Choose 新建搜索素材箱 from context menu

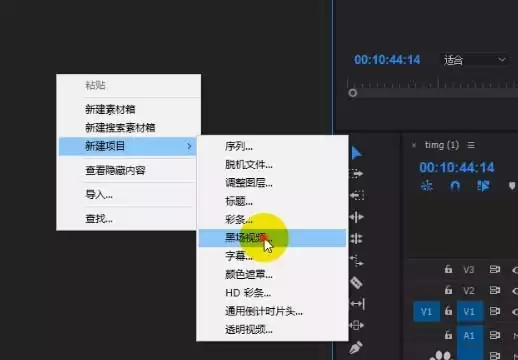[129, 128]
